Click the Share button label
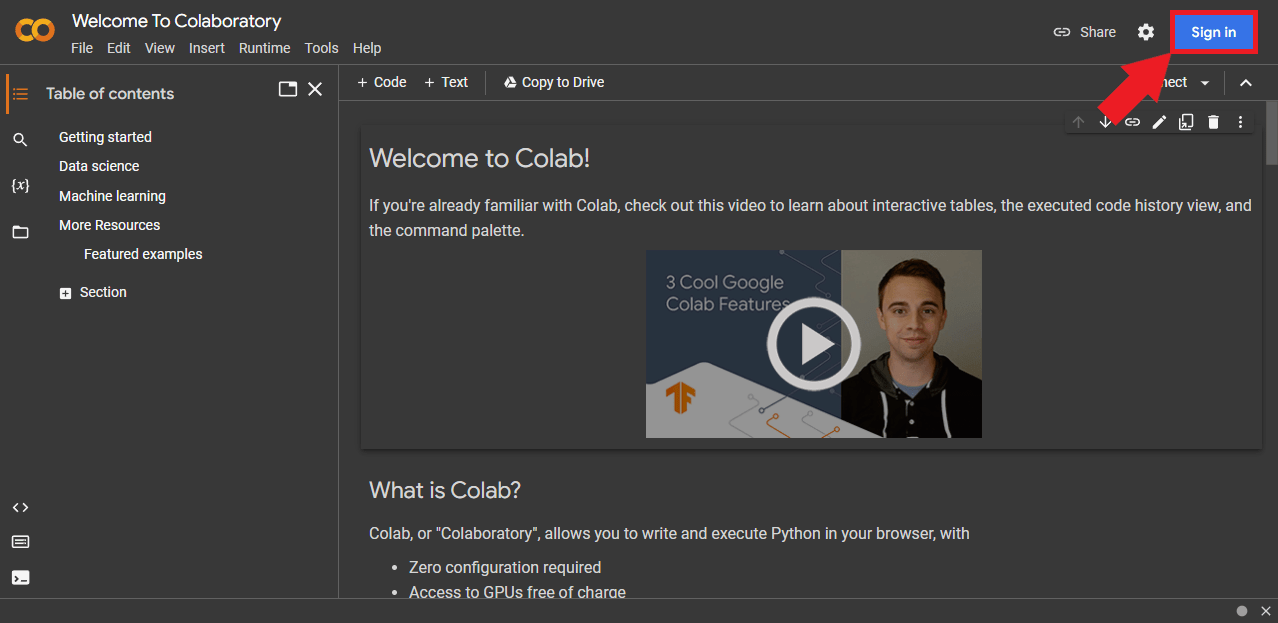Image resolution: width=1278 pixels, height=623 pixels. 1098,32
